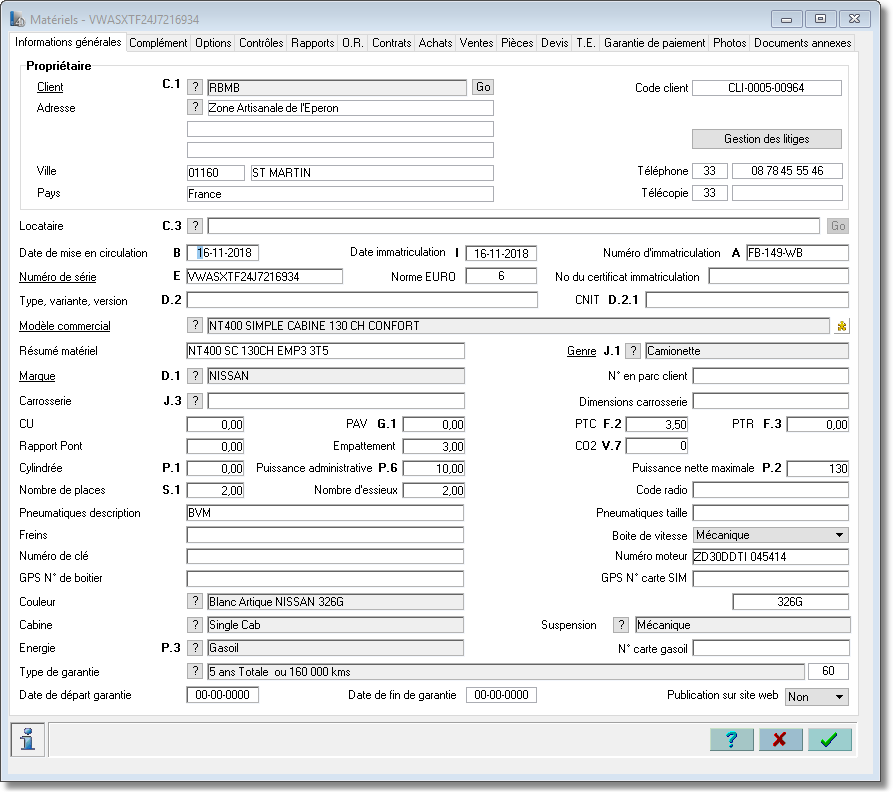This screenshot has width=893, height=794.
Task: Click the ? lookup button beside Suspension
Action: pyautogui.click(x=621, y=625)
